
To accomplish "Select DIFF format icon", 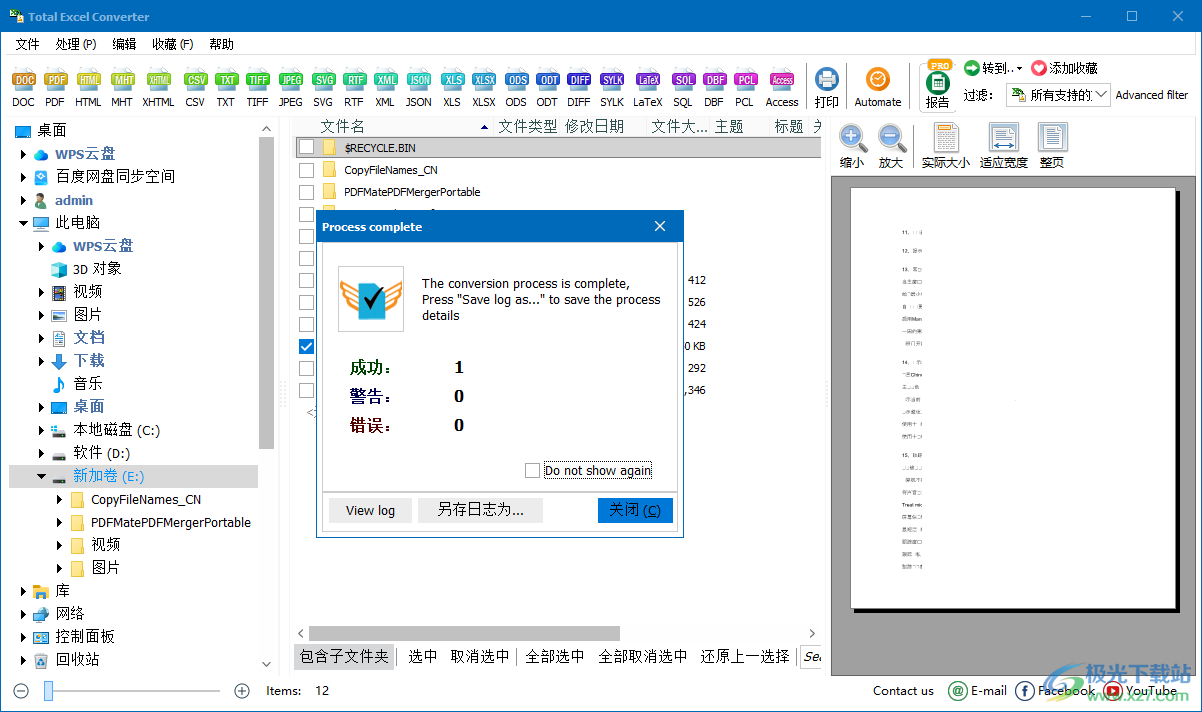I will point(579,88).
